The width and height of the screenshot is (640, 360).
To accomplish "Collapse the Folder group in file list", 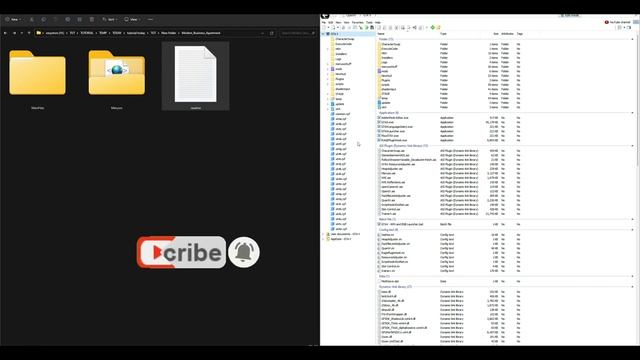I will point(633,39).
